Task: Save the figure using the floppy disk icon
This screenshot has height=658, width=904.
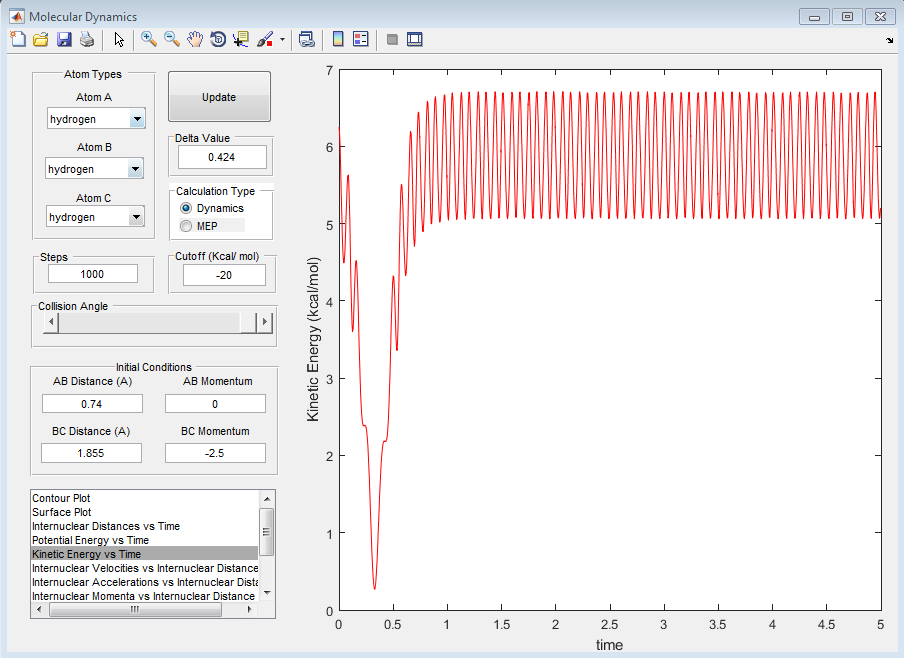Action: (x=64, y=40)
